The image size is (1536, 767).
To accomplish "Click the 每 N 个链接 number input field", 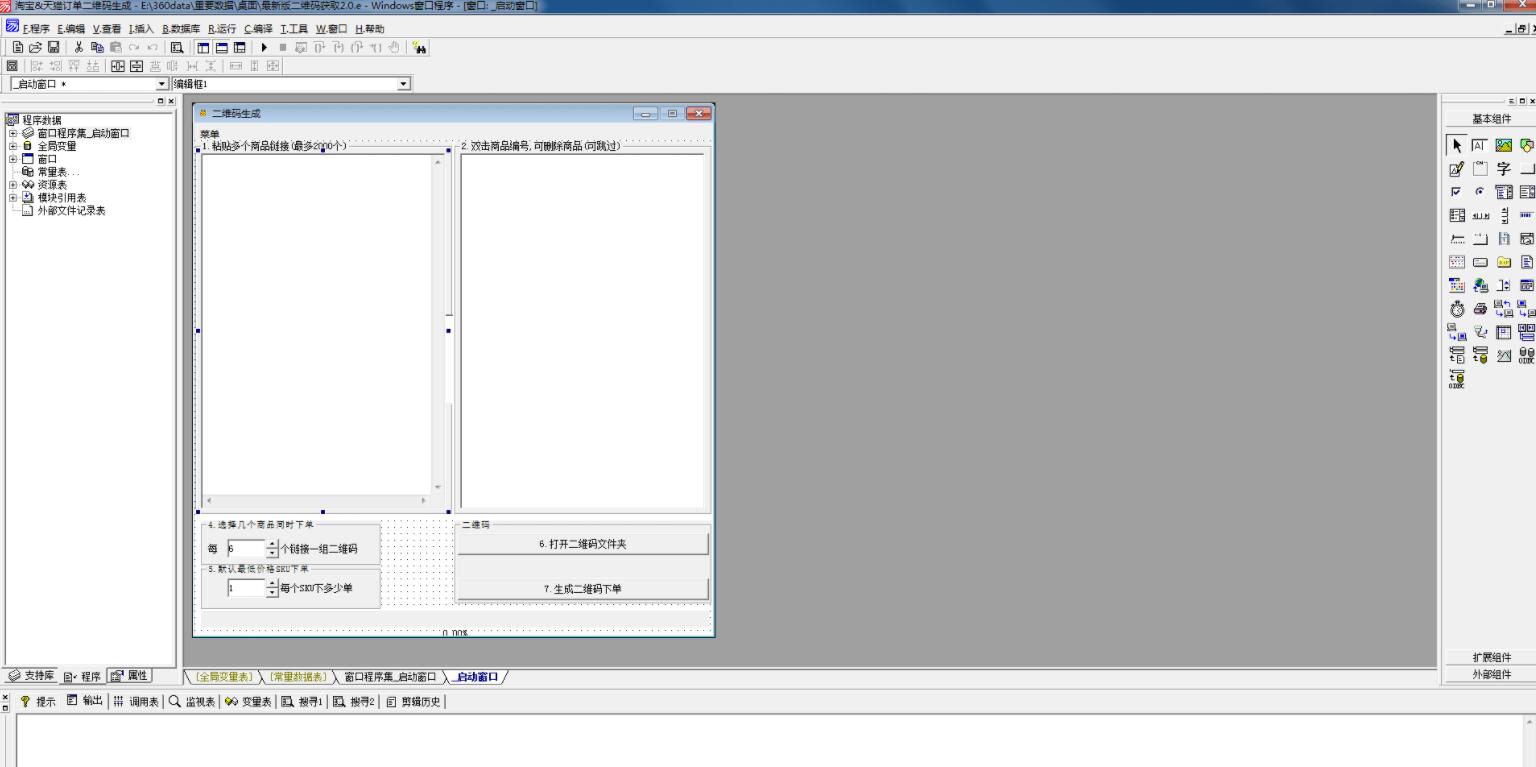I will point(245,549).
